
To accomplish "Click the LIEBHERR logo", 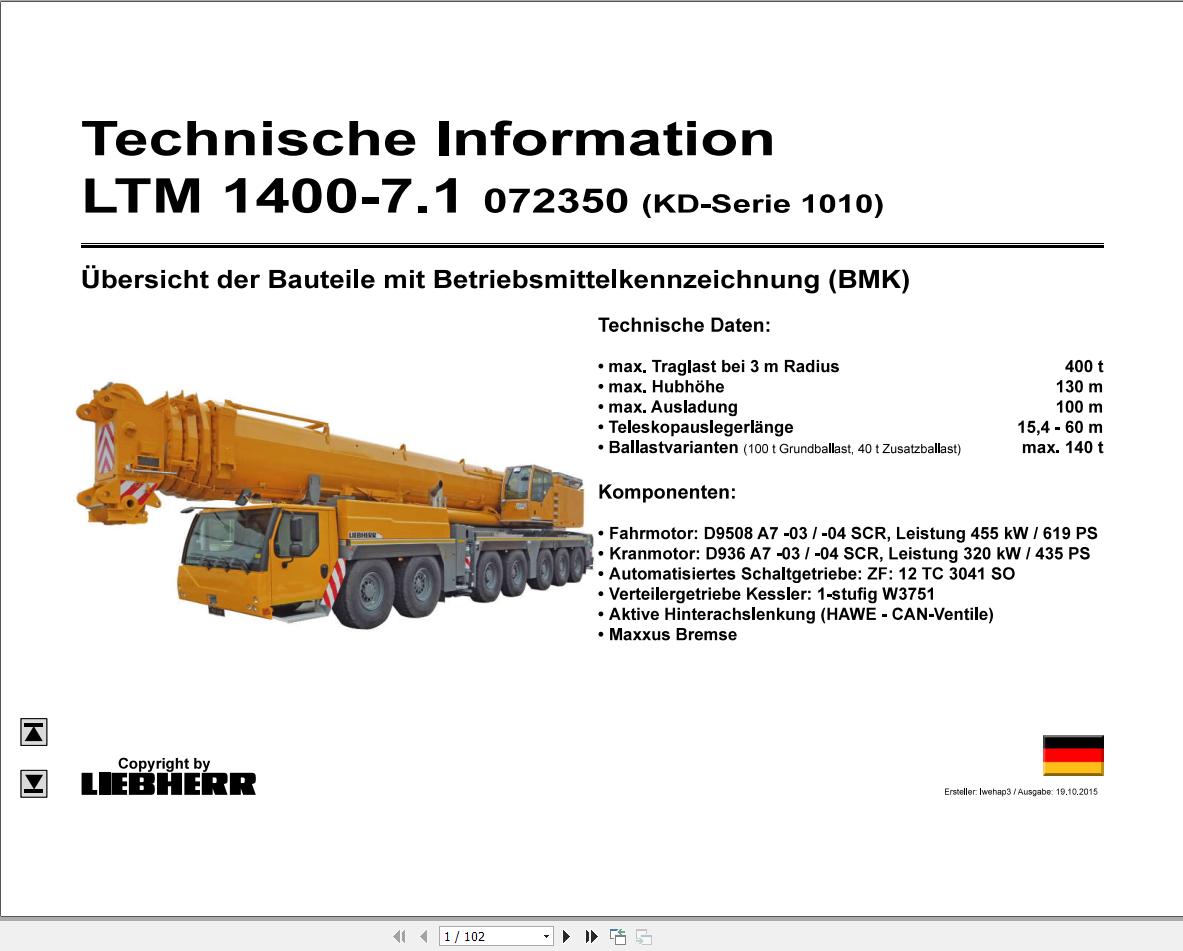I will pyautogui.click(x=166, y=784).
